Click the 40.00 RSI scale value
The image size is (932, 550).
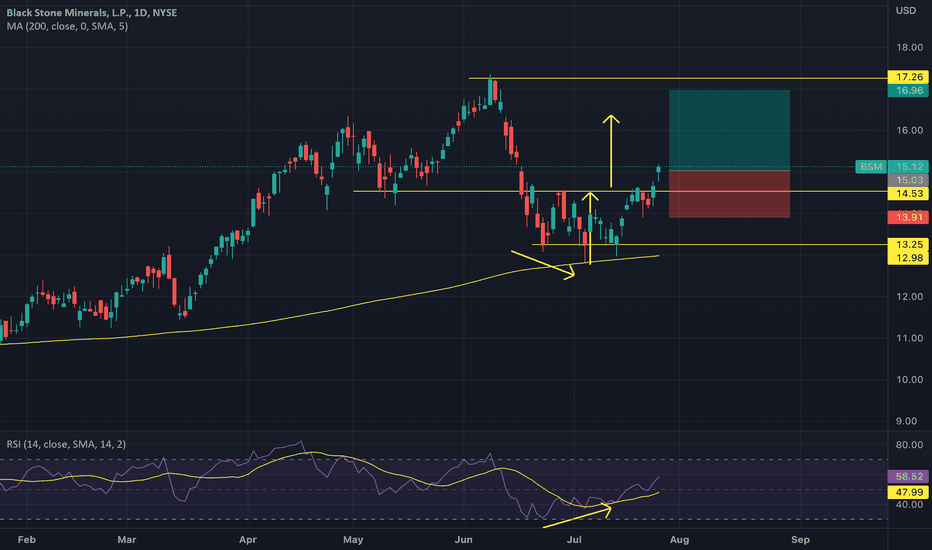click(x=909, y=505)
